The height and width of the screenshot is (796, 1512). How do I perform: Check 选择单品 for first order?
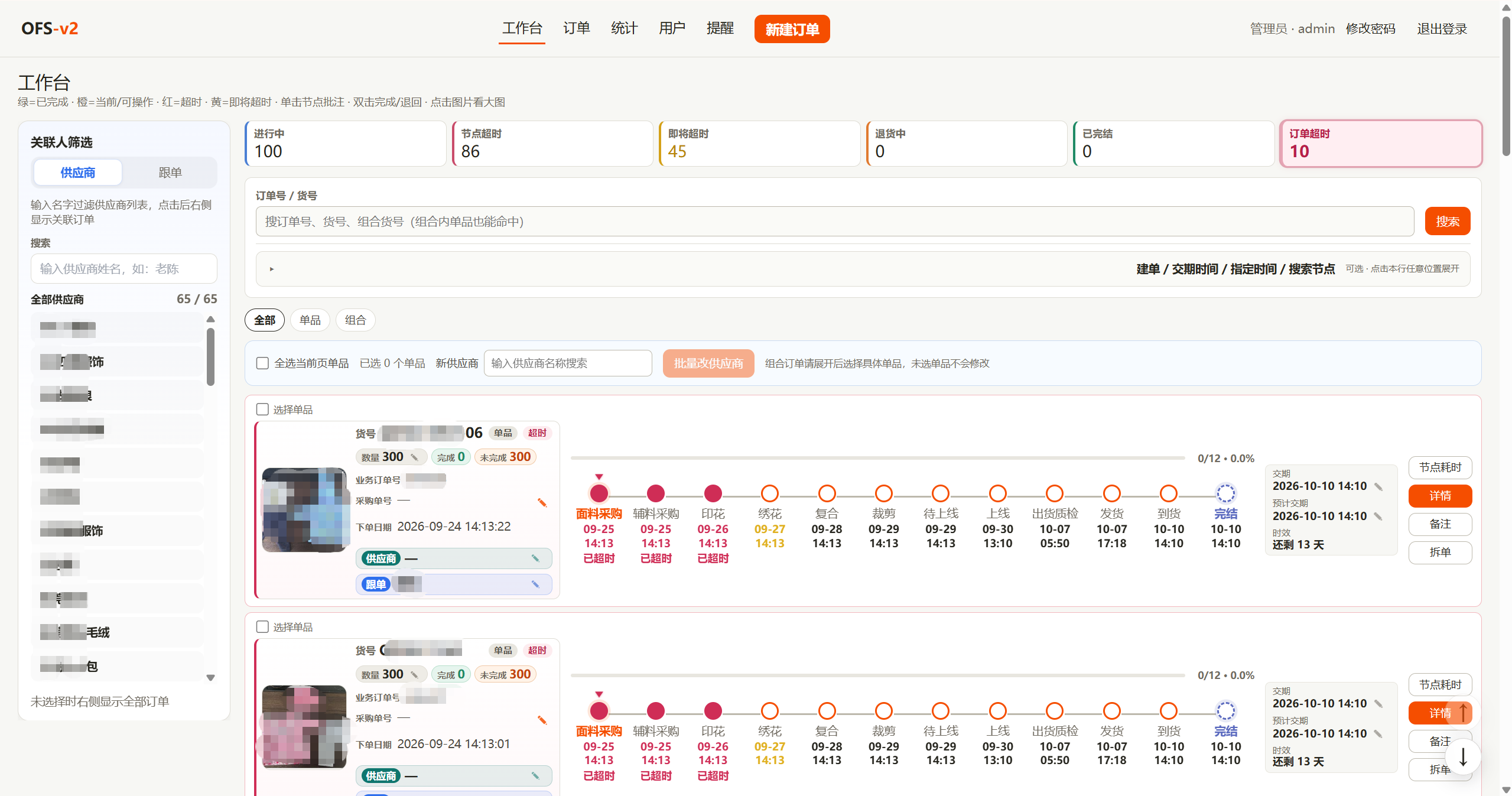point(262,410)
